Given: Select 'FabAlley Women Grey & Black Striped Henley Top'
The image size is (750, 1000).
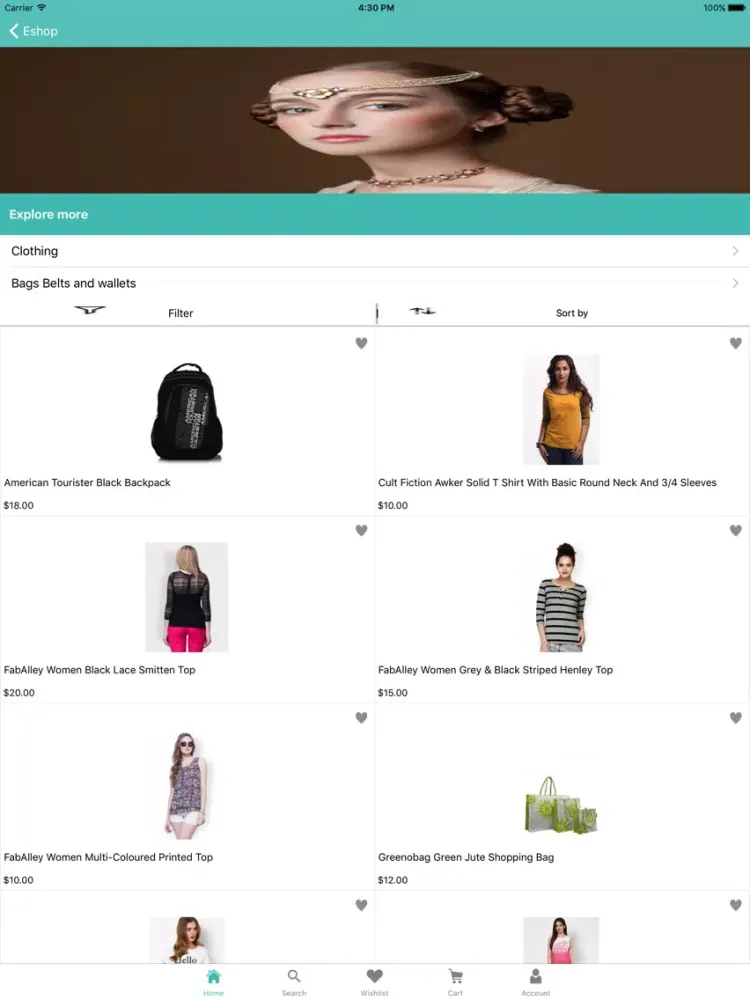Looking at the screenshot, I should coord(496,670).
